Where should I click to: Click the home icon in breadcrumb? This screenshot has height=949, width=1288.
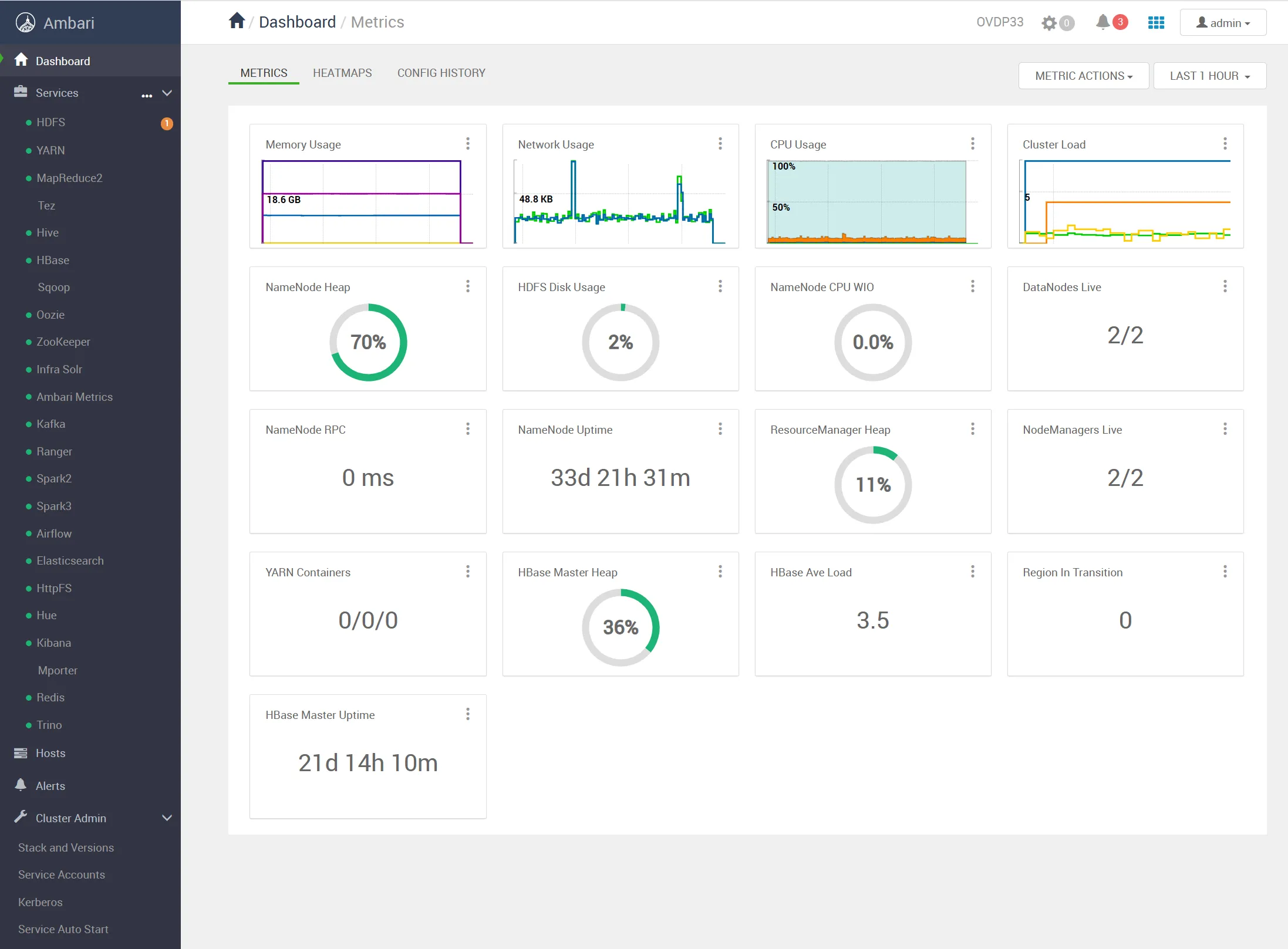click(x=237, y=21)
